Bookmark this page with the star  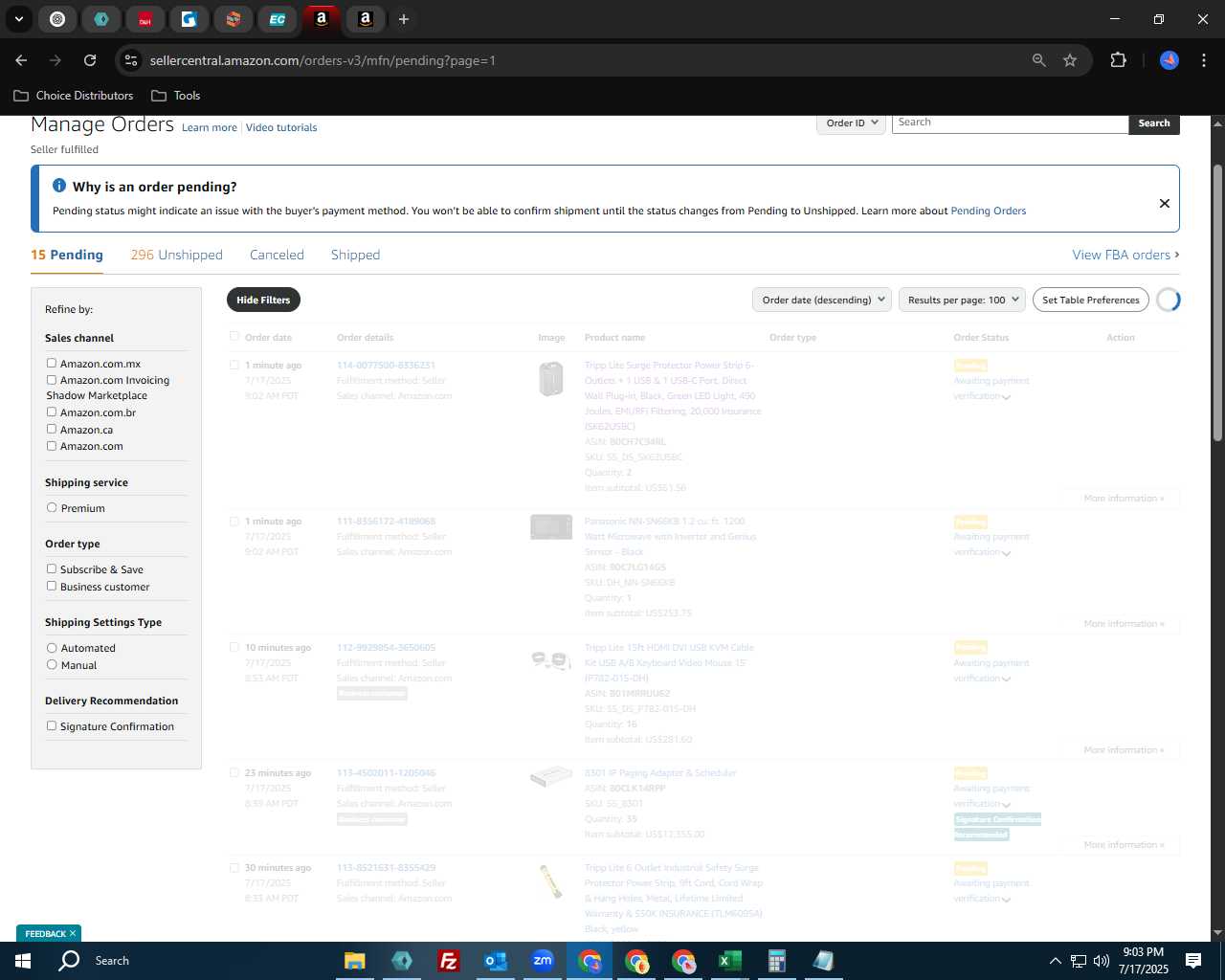[x=1070, y=60]
